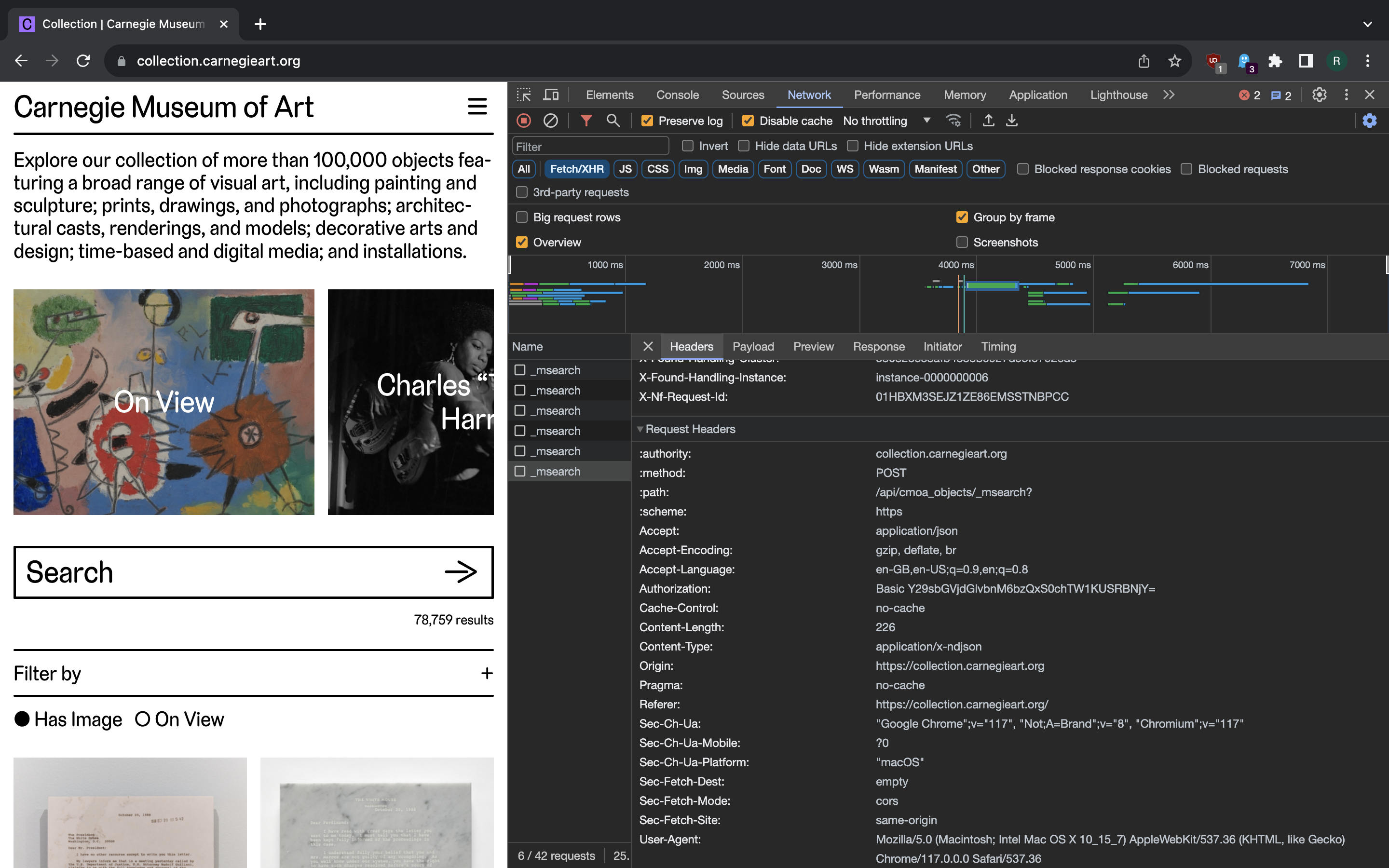Open the Chrome extensions puzzle icon
The image size is (1389, 868).
coord(1275,61)
